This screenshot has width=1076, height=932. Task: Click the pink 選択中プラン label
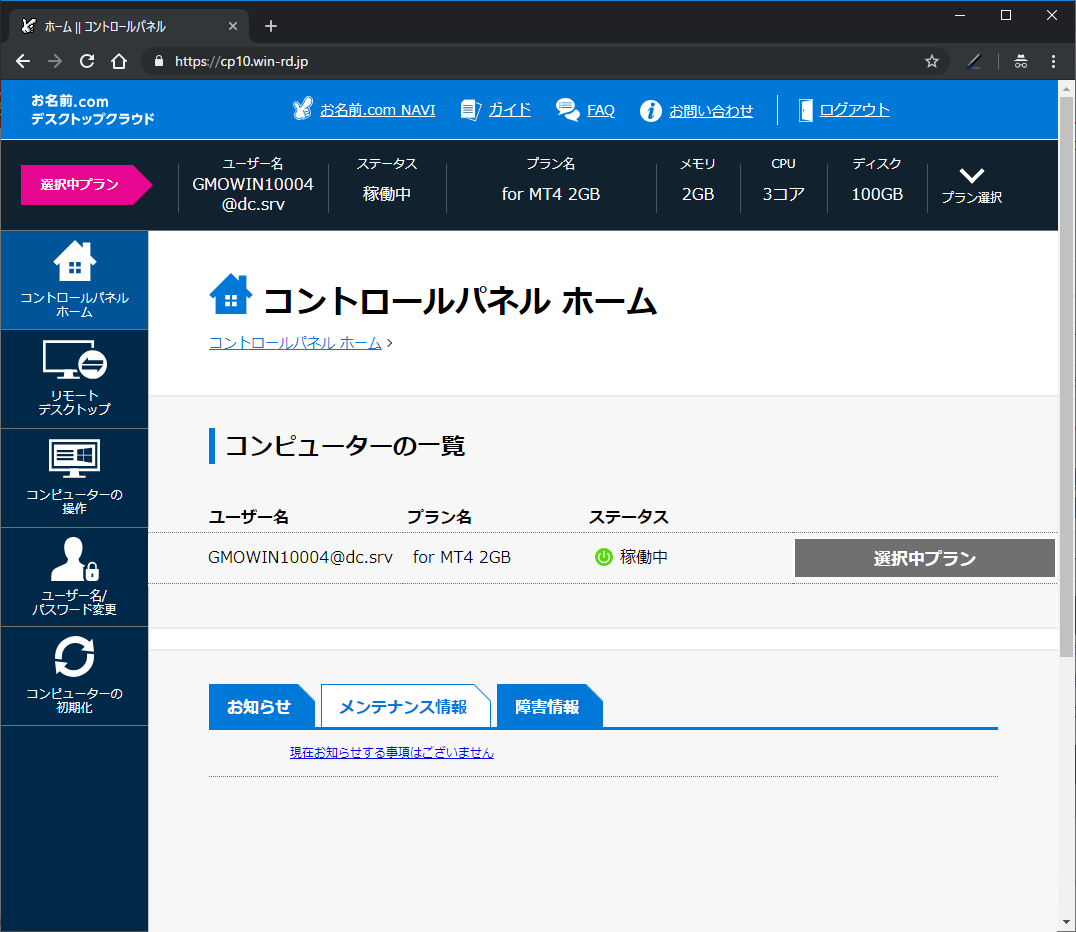86,185
